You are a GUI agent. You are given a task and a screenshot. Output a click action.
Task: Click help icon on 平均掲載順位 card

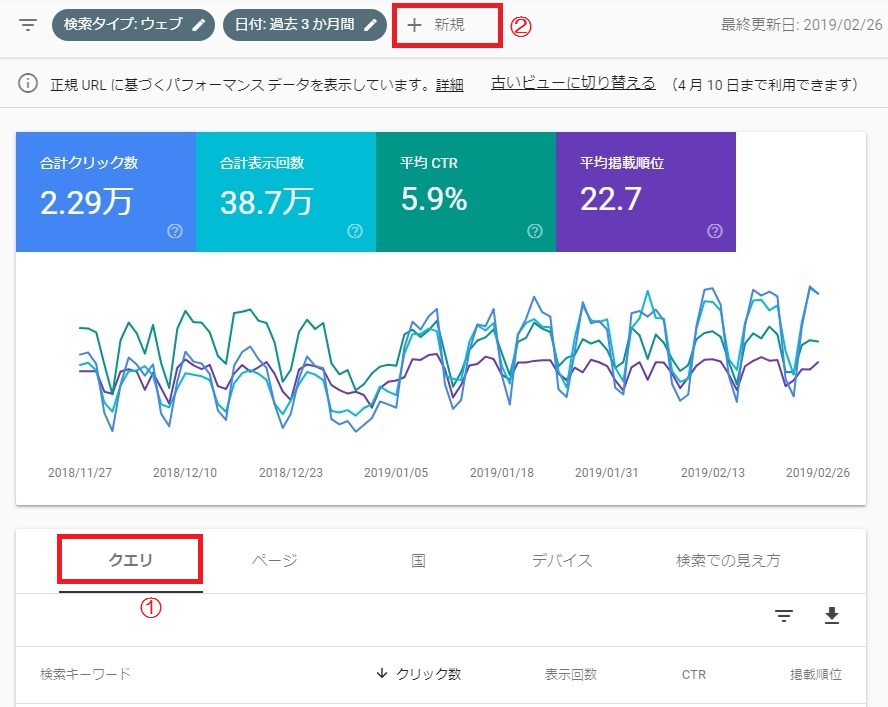(x=715, y=231)
